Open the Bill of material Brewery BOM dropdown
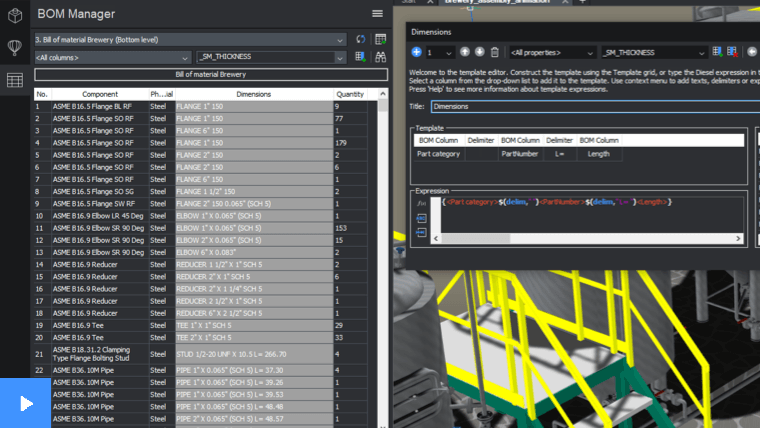760x428 pixels. click(190, 40)
